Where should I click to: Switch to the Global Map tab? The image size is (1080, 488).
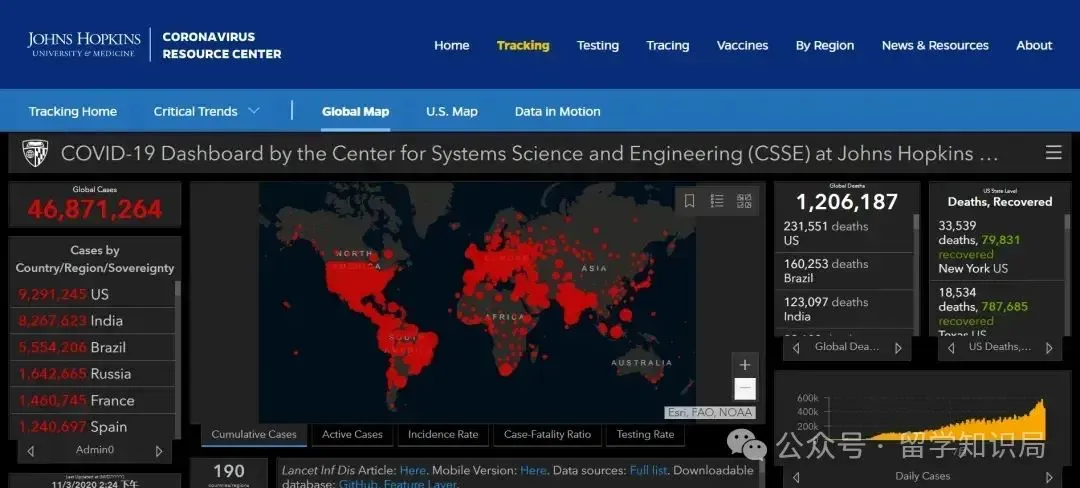[x=355, y=112]
